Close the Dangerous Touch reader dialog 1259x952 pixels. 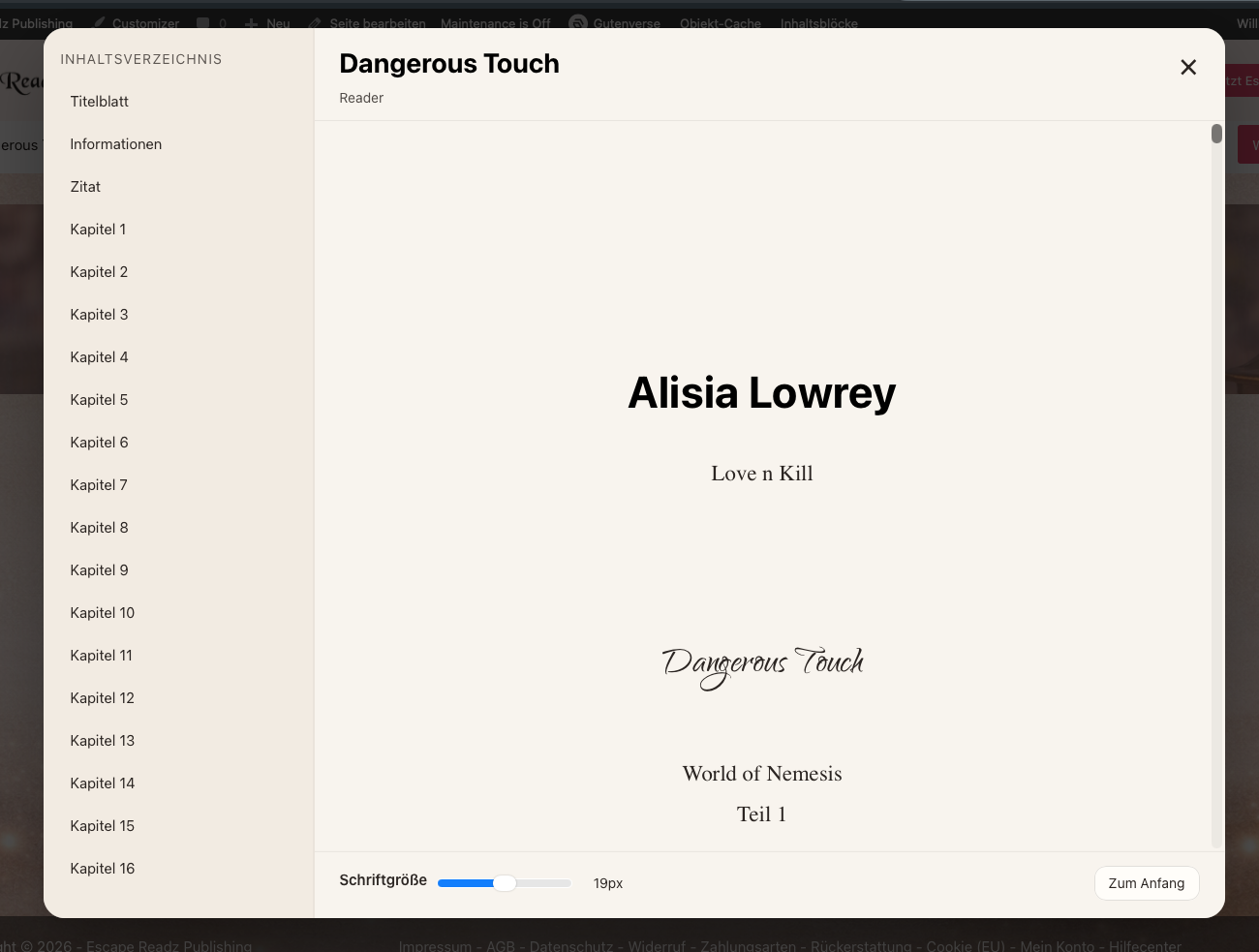[x=1188, y=67]
